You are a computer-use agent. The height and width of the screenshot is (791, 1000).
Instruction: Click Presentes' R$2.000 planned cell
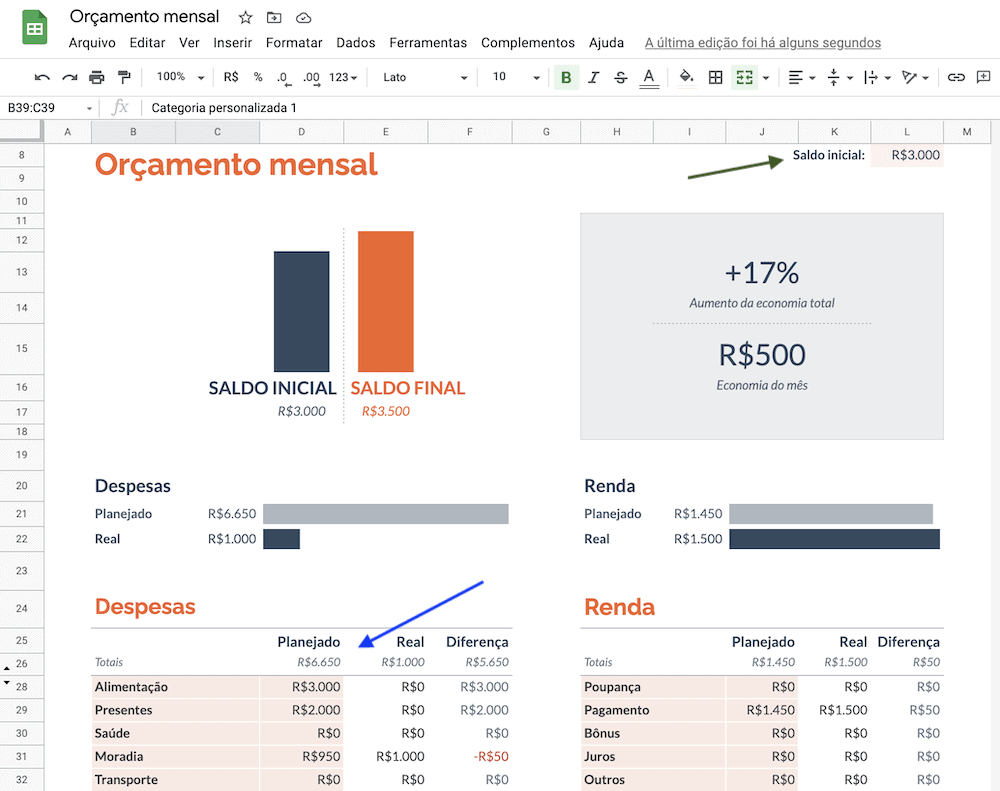point(302,710)
